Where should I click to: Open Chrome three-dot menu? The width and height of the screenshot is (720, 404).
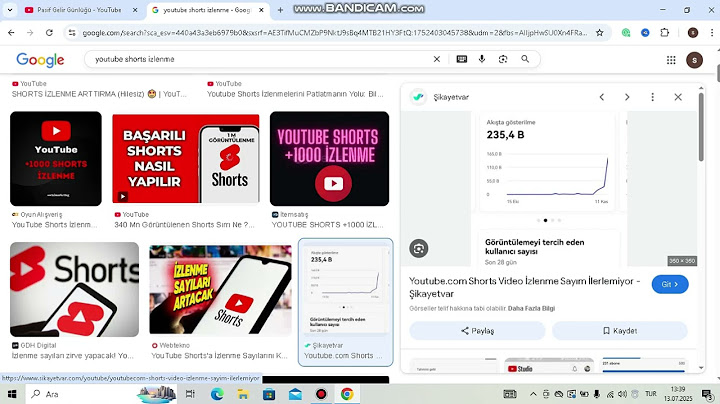[712, 33]
